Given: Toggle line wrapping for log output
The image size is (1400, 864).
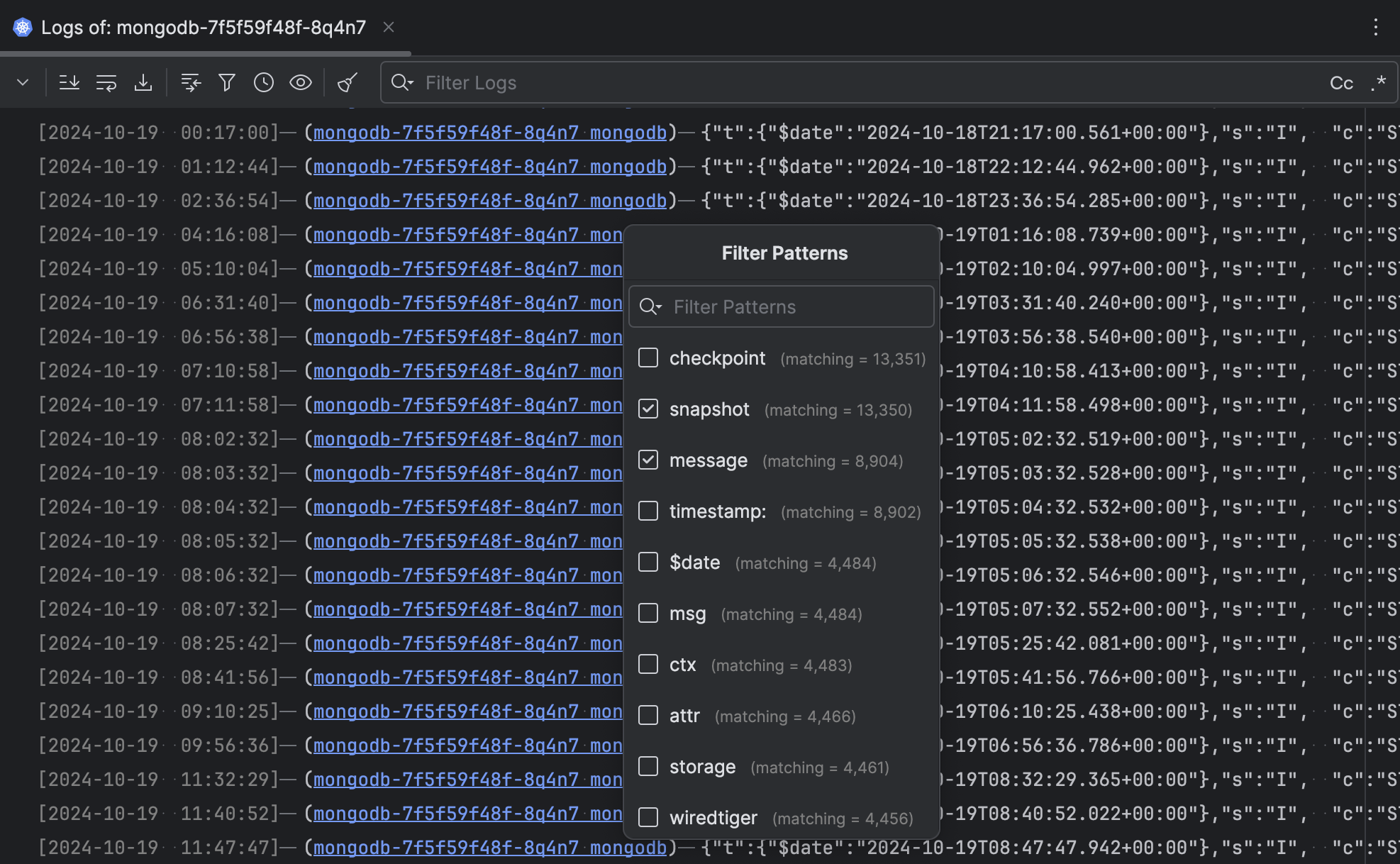Looking at the screenshot, I should coord(106,82).
